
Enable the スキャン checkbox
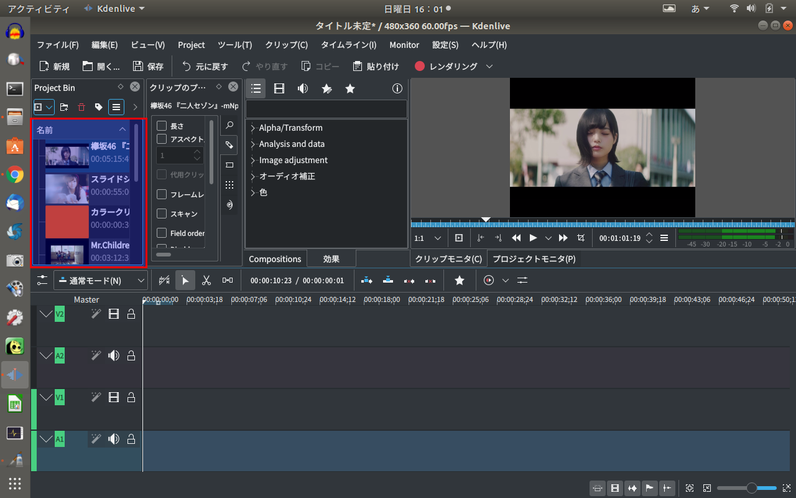(161, 214)
